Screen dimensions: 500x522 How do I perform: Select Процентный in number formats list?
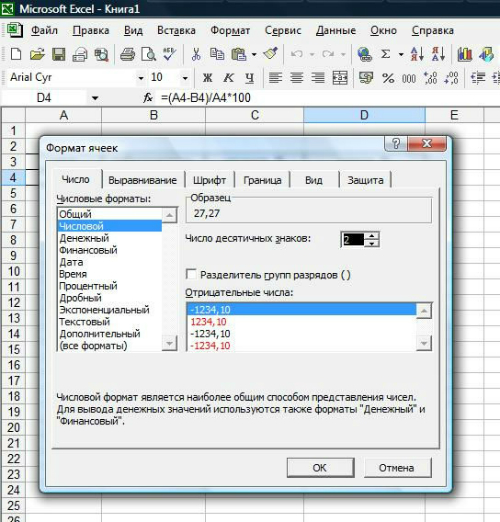pyautogui.click(x=88, y=286)
